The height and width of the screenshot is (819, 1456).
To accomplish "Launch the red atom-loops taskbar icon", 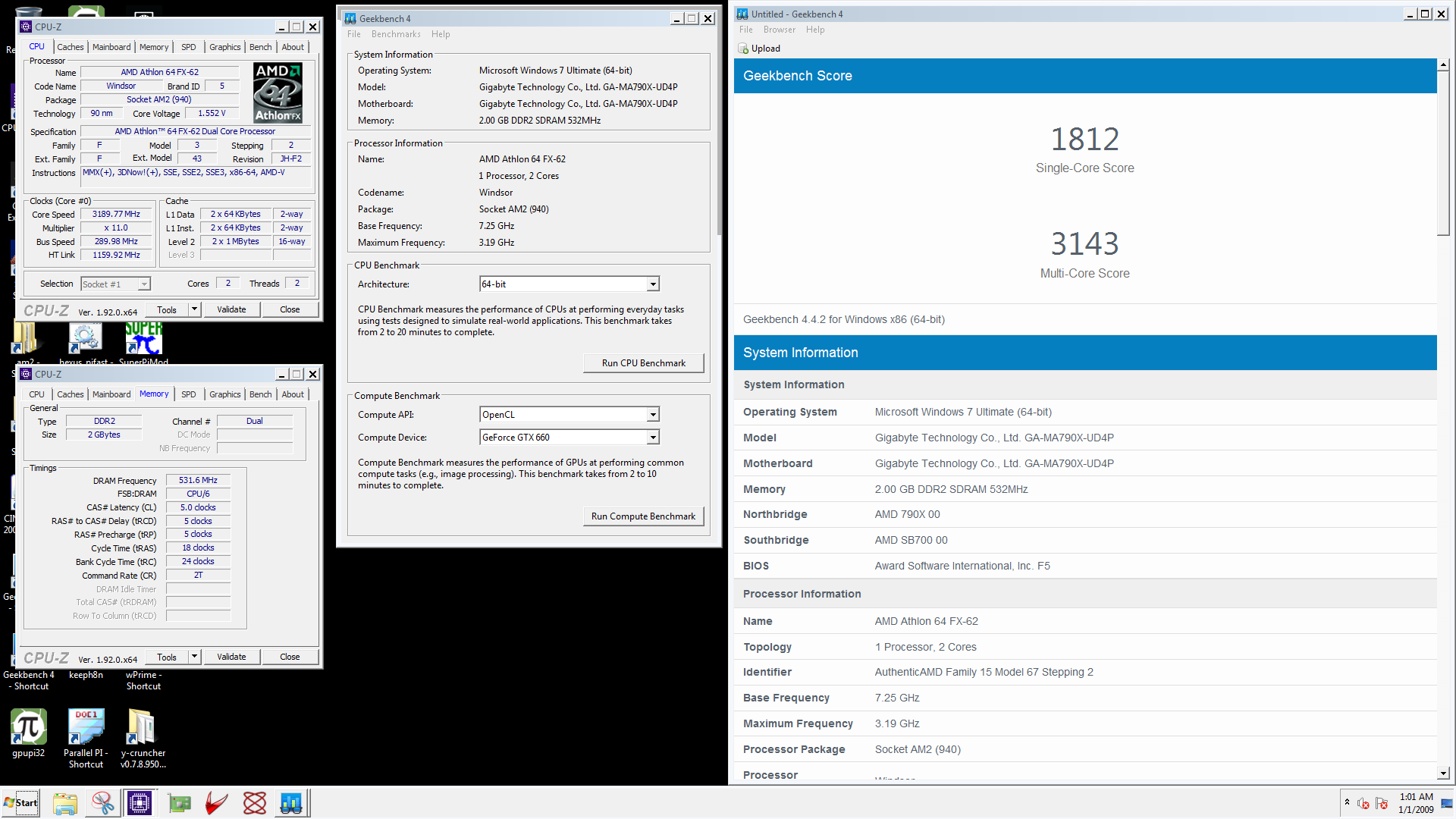I will coord(255,803).
